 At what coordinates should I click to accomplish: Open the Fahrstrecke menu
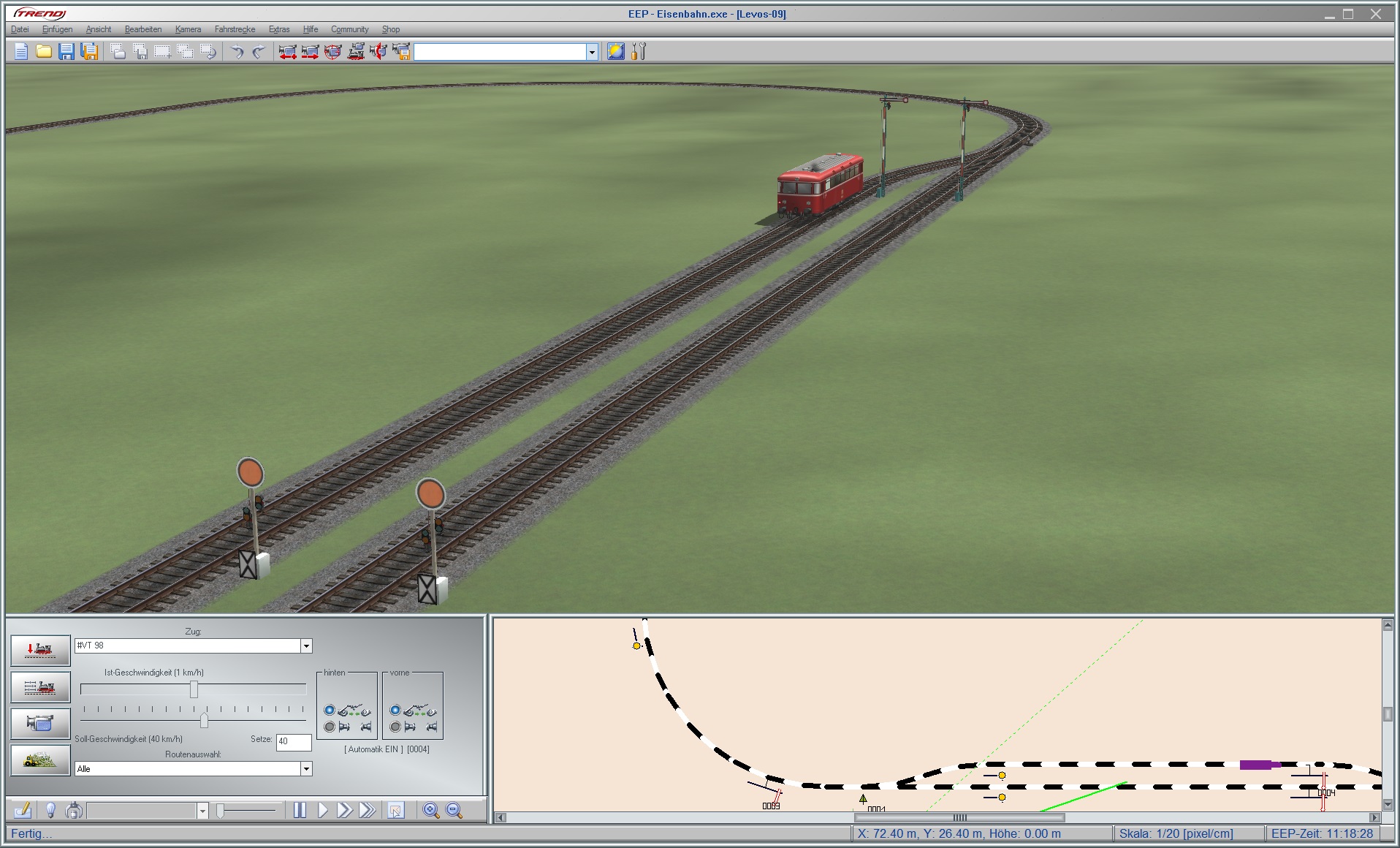[235, 29]
